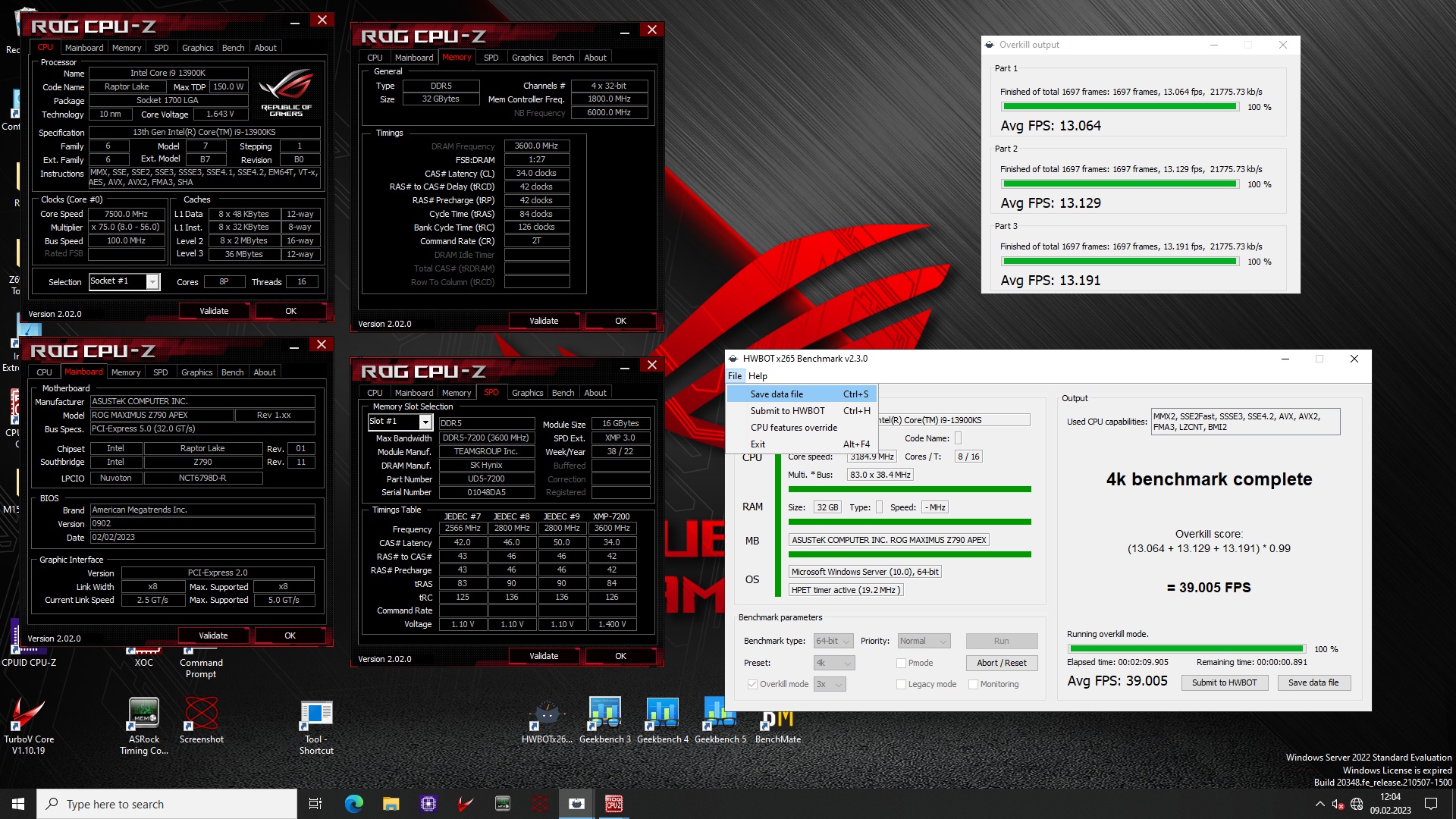Open the Slot #1 memory slot dropdown

pos(400,422)
